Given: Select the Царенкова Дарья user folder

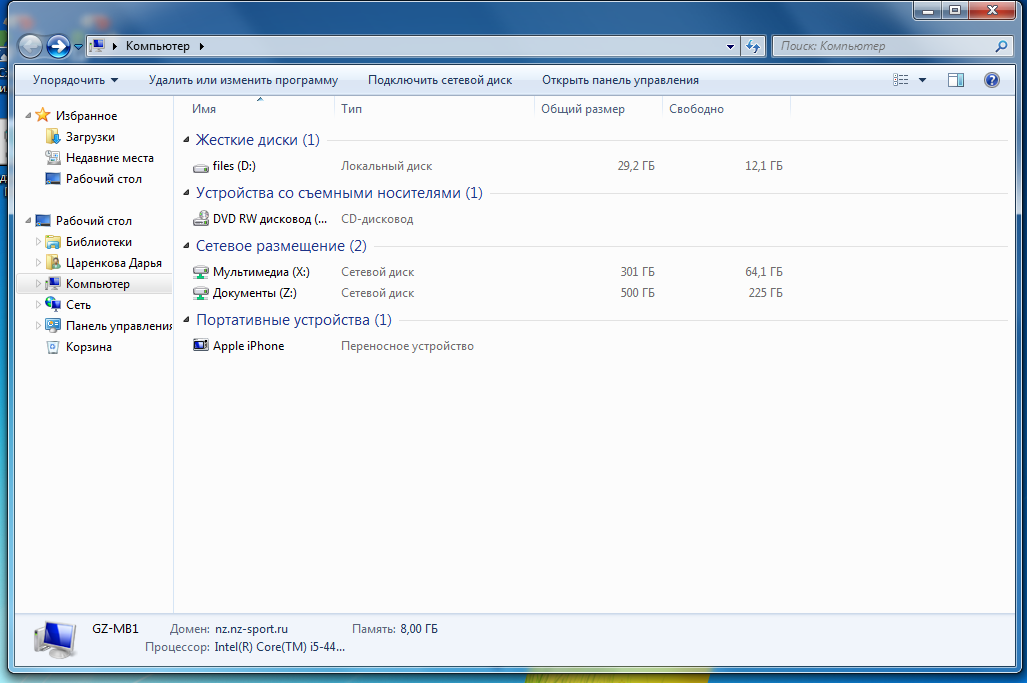Looking at the screenshot, I should (113, 263).
